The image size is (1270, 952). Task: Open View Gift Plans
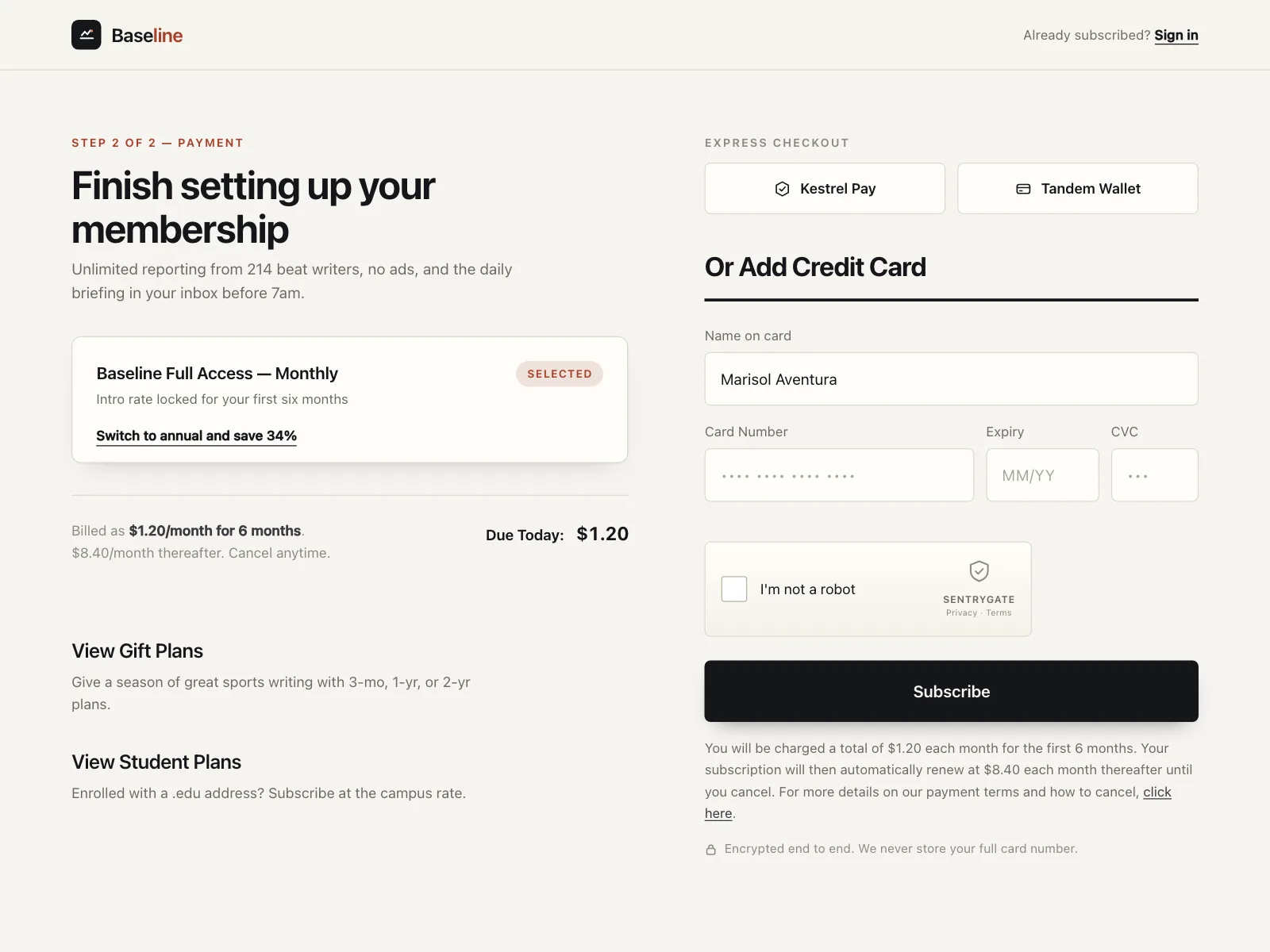(137, 651)
